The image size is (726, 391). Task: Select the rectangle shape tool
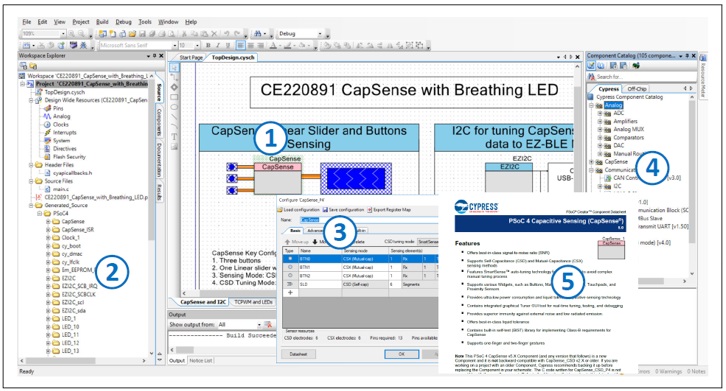pos(174,97)
